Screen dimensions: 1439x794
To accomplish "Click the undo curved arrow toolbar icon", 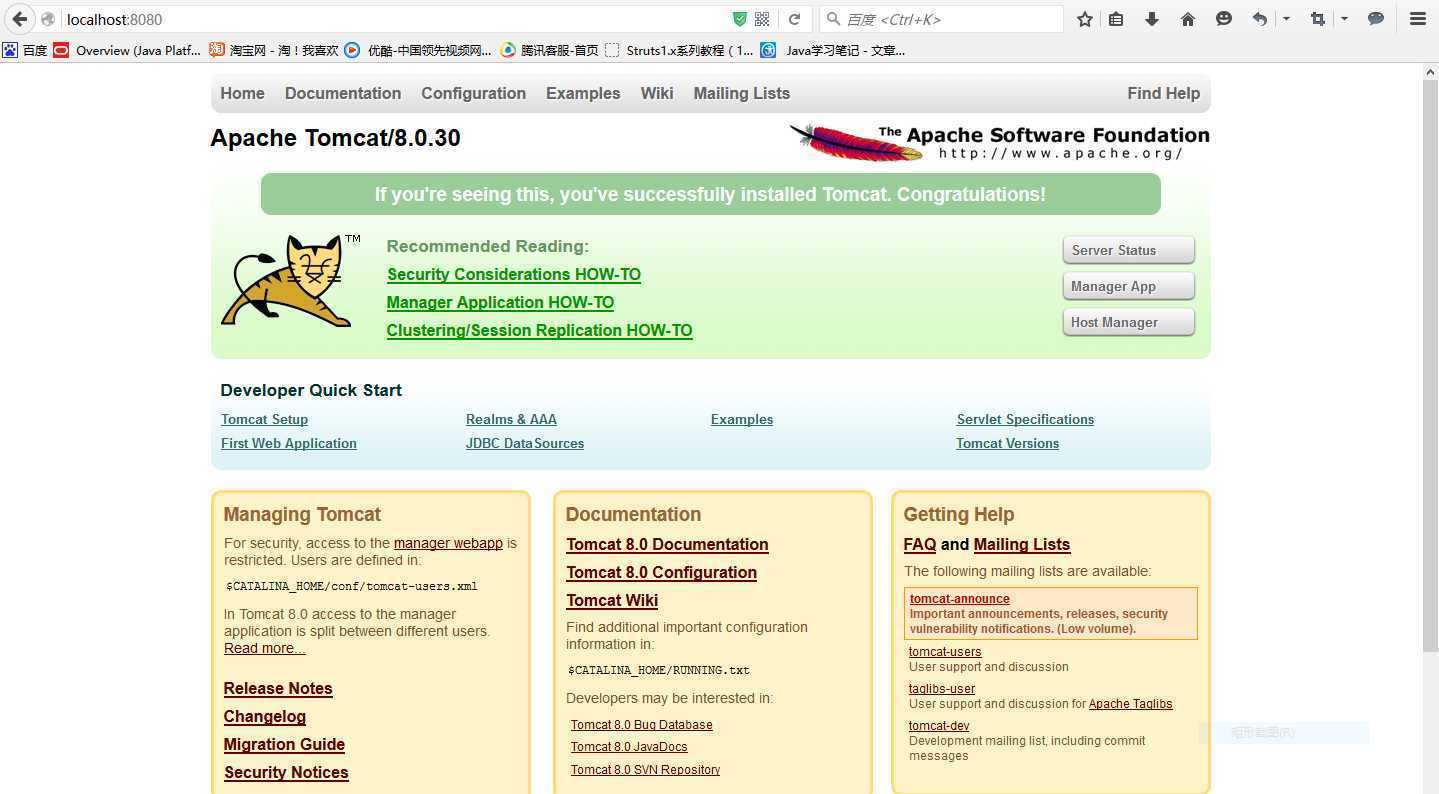I will 1260,19.
